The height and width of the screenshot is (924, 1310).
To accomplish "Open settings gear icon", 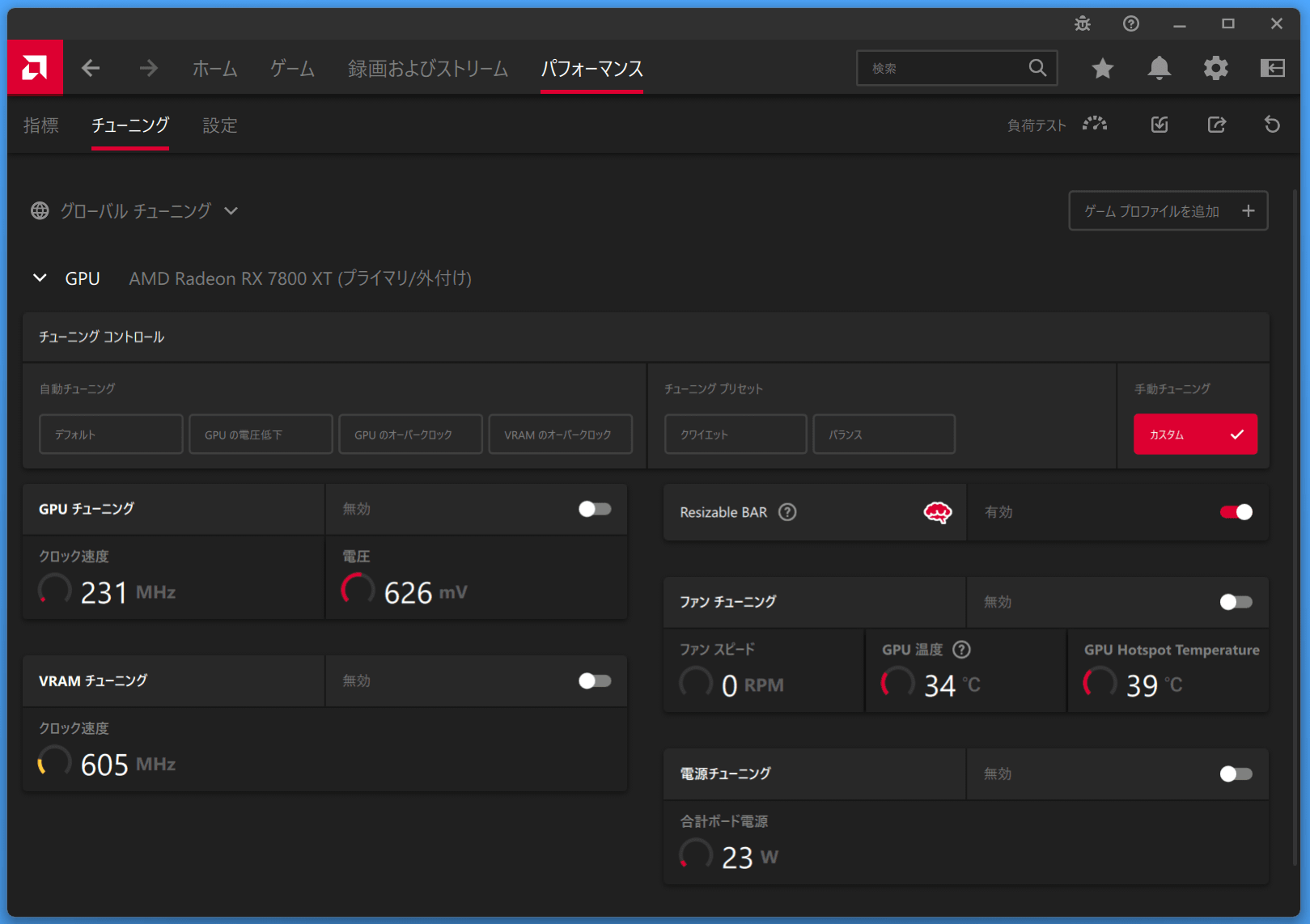I will click(1215, 68).
